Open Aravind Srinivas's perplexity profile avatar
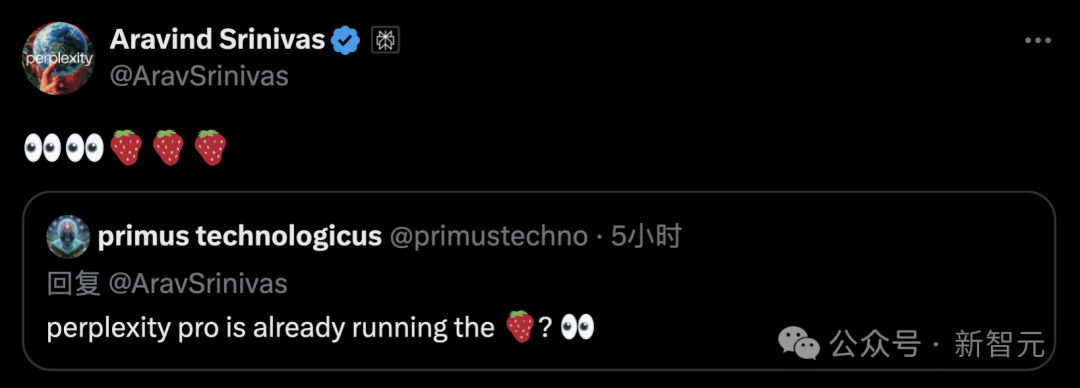Screen dimensions: 1080x388 [x=58, y=58]
